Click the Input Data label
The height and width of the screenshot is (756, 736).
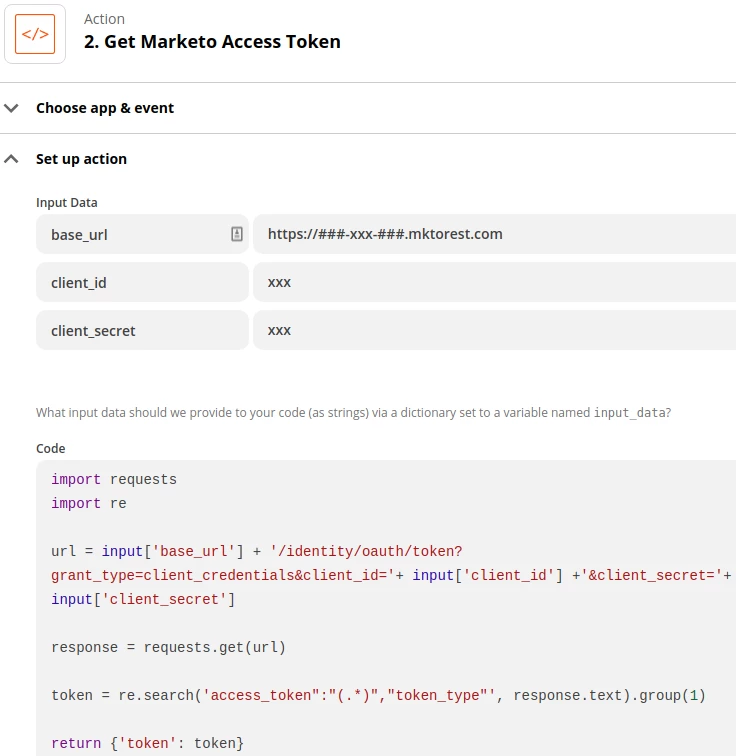(67, 202)
